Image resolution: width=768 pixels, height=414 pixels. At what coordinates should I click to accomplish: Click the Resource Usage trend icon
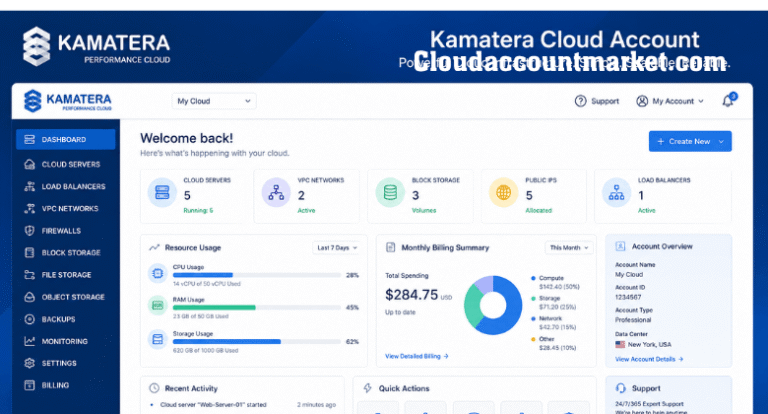point(154,247)
